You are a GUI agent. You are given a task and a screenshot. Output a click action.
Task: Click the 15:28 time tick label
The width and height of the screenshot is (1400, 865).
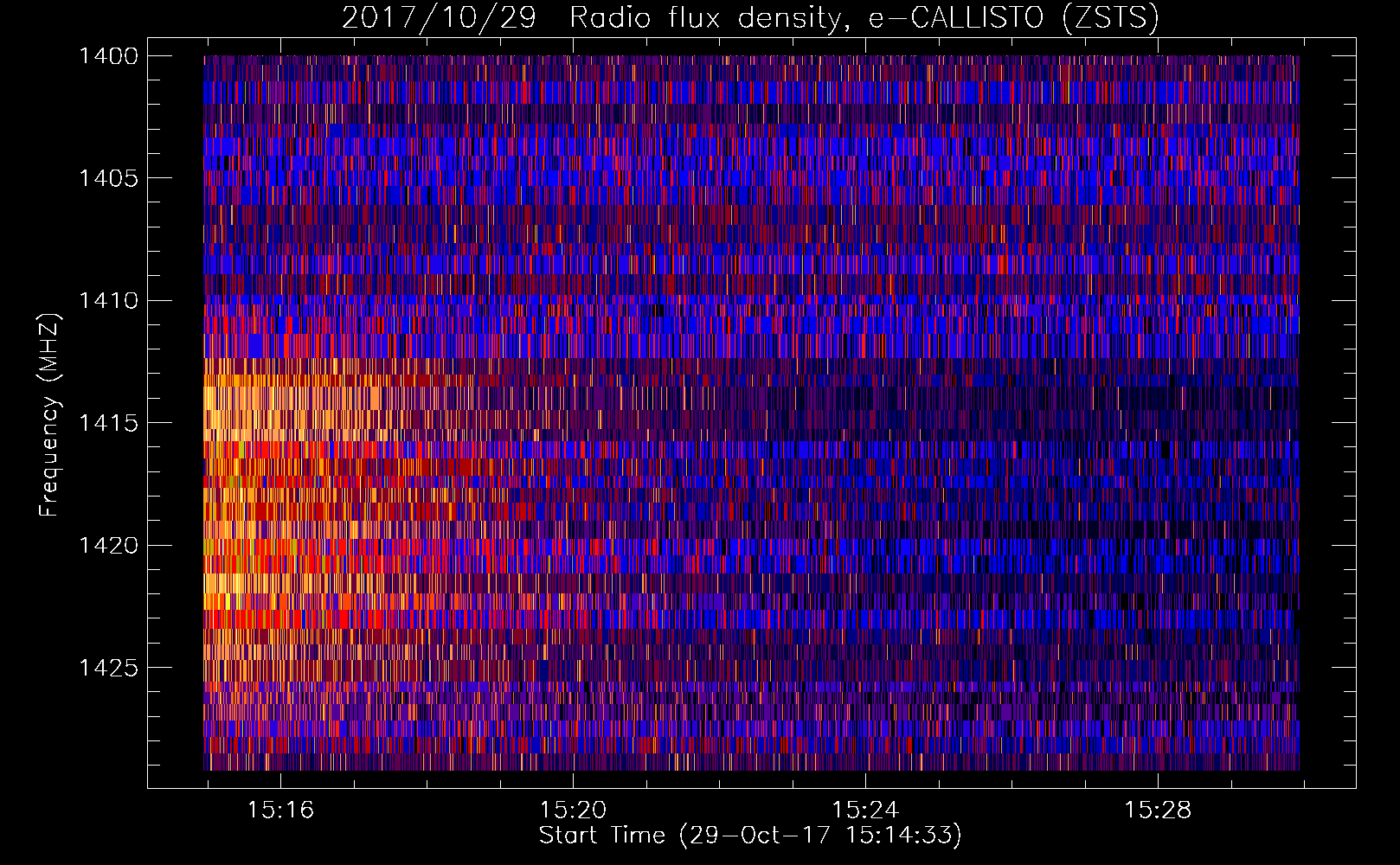[1158, 811]
